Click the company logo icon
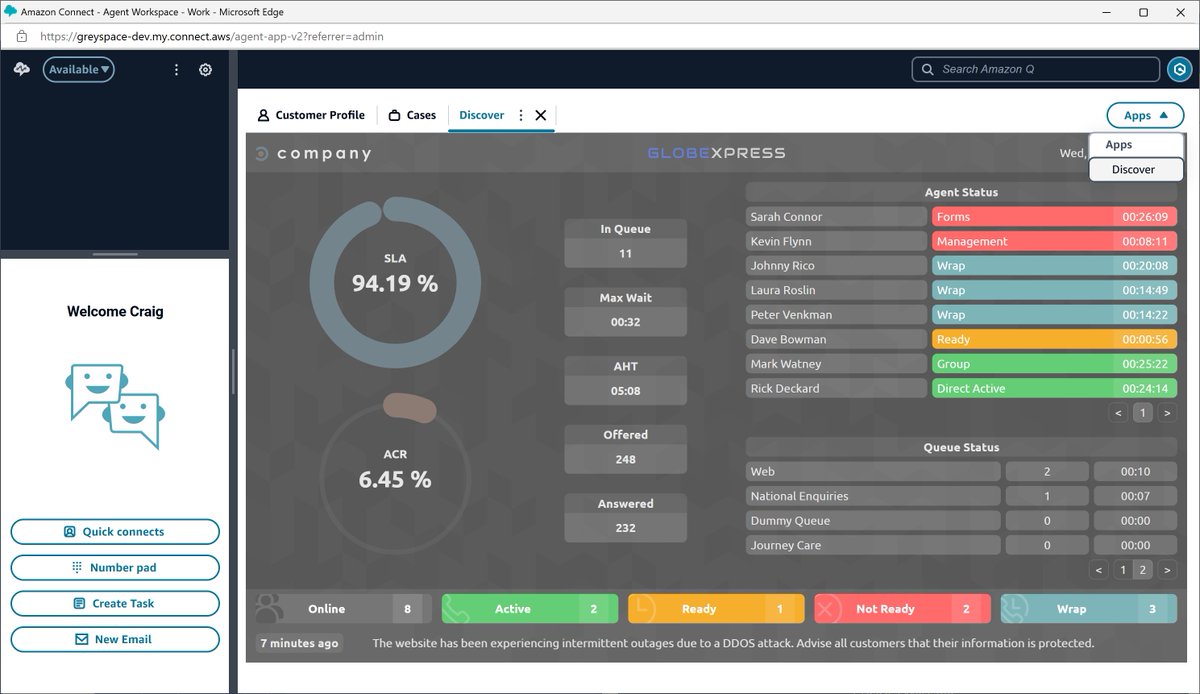Screen dimensions: 1200x694 262,154
